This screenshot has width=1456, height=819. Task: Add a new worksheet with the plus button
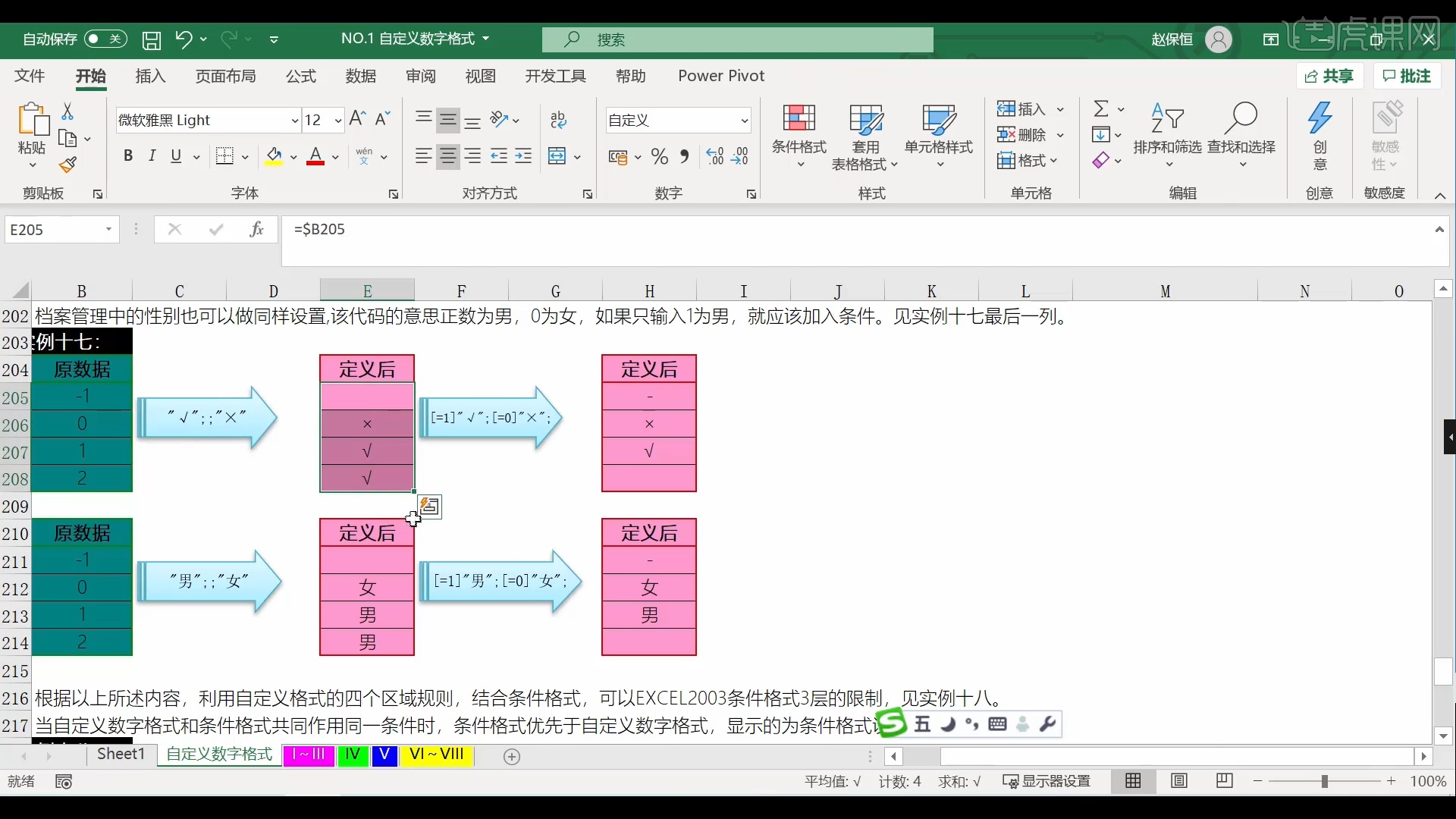click(x=513, y=756)
